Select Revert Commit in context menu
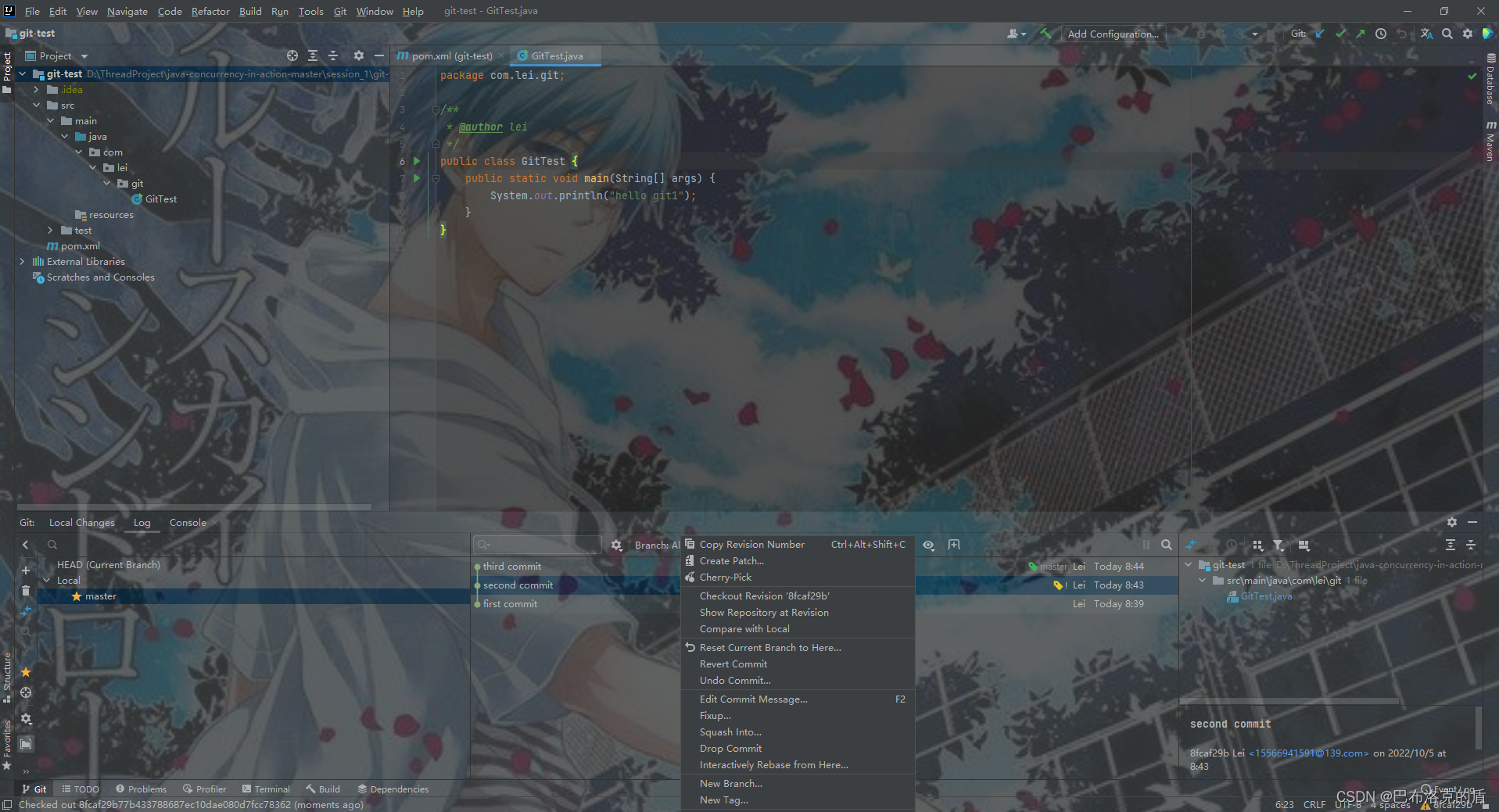This screenshot has height=812, width=1499. point(798,664)
